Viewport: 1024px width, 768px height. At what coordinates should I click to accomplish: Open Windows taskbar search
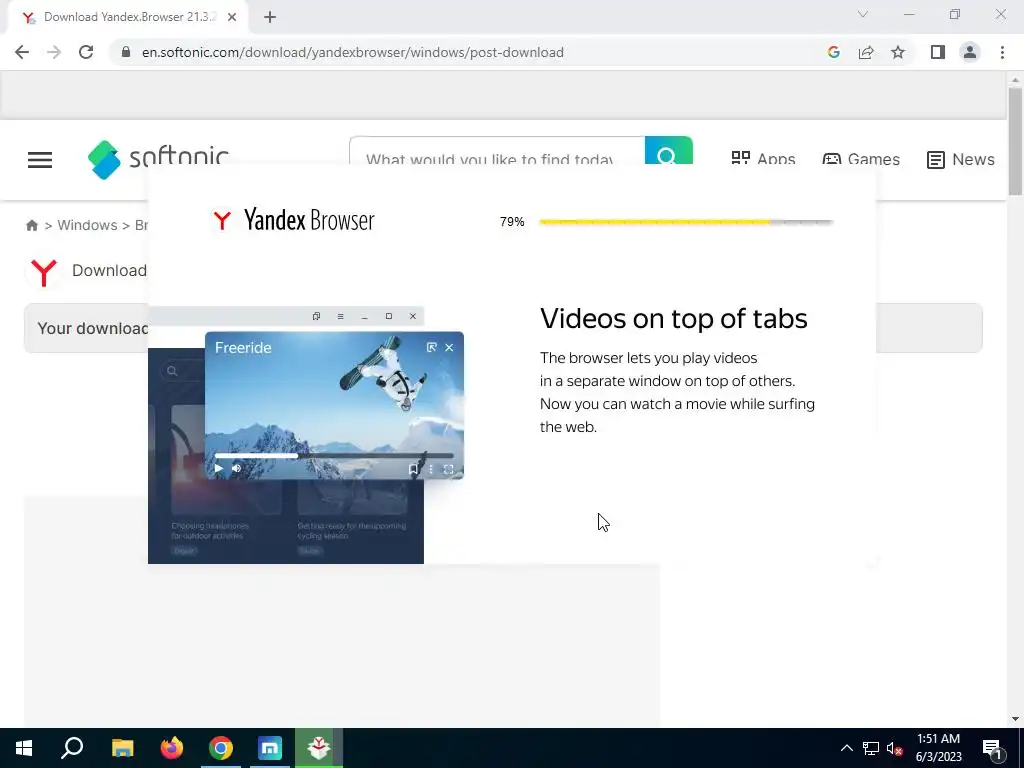[72, 748]
